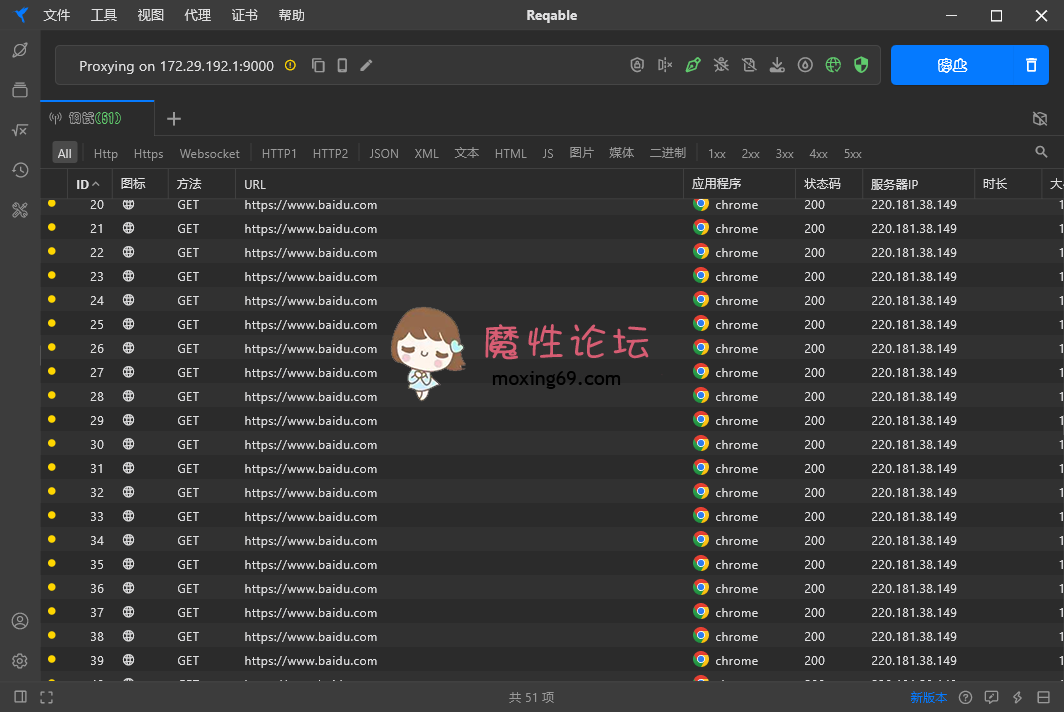Click the mobile device icon beside the proxy address
This screenshot has height=712, width=1064.
point(342,64)
